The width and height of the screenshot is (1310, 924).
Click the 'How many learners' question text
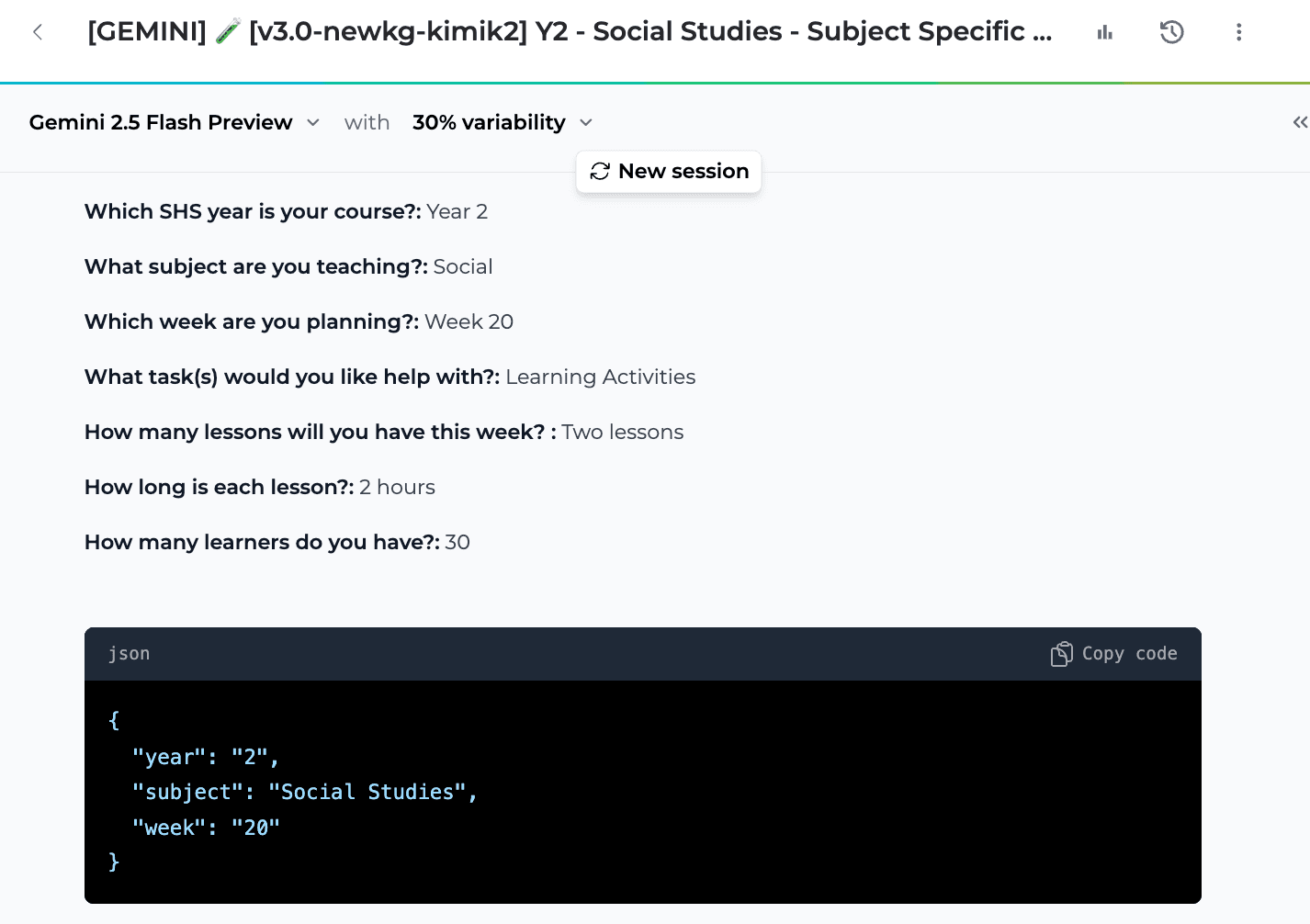coord(261,542)
